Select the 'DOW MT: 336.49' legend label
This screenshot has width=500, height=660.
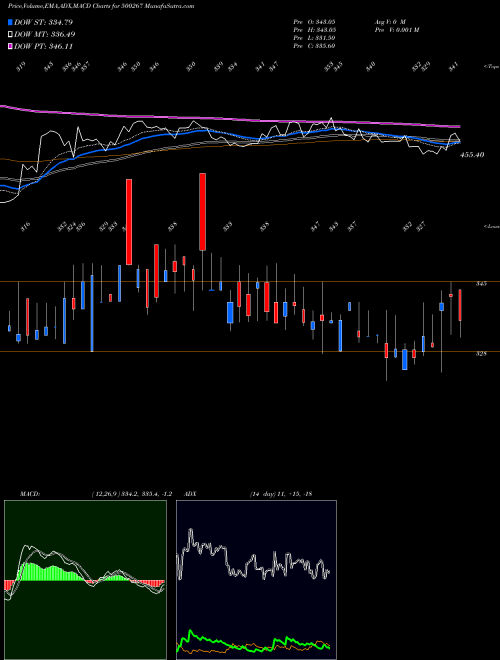pyautogui.click(x=45, y=35)
